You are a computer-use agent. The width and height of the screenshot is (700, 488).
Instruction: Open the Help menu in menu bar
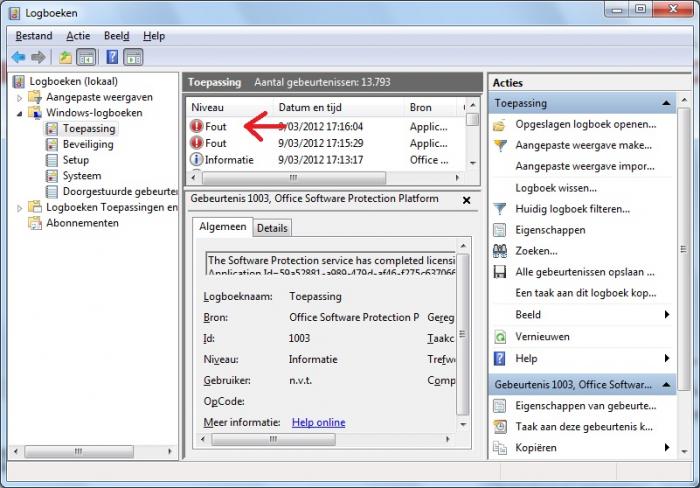point(154,36)
